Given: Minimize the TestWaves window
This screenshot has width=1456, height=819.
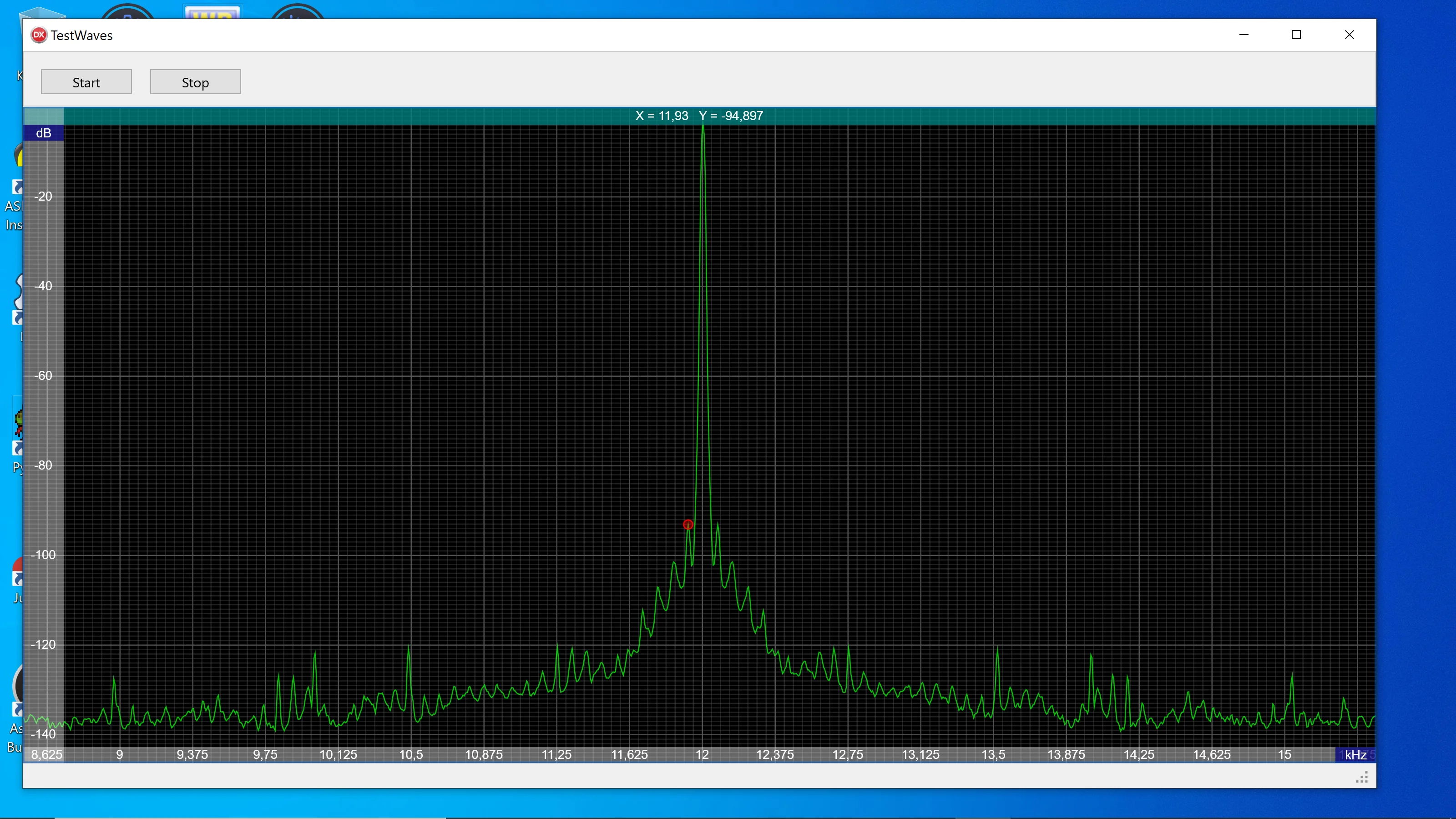Looking at the screenshot, I should (x=1244, y=35).
